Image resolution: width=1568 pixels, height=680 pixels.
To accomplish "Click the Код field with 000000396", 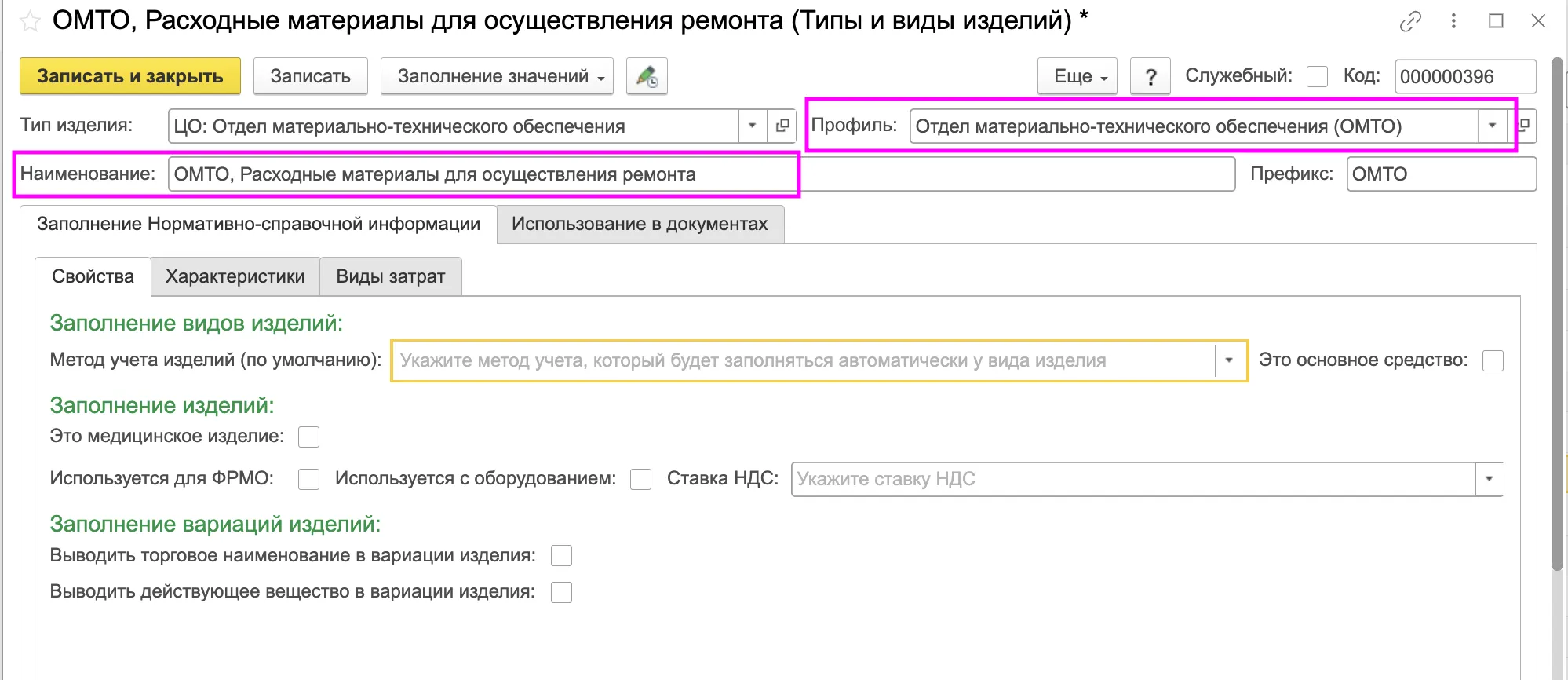I will coord(1465,76).
